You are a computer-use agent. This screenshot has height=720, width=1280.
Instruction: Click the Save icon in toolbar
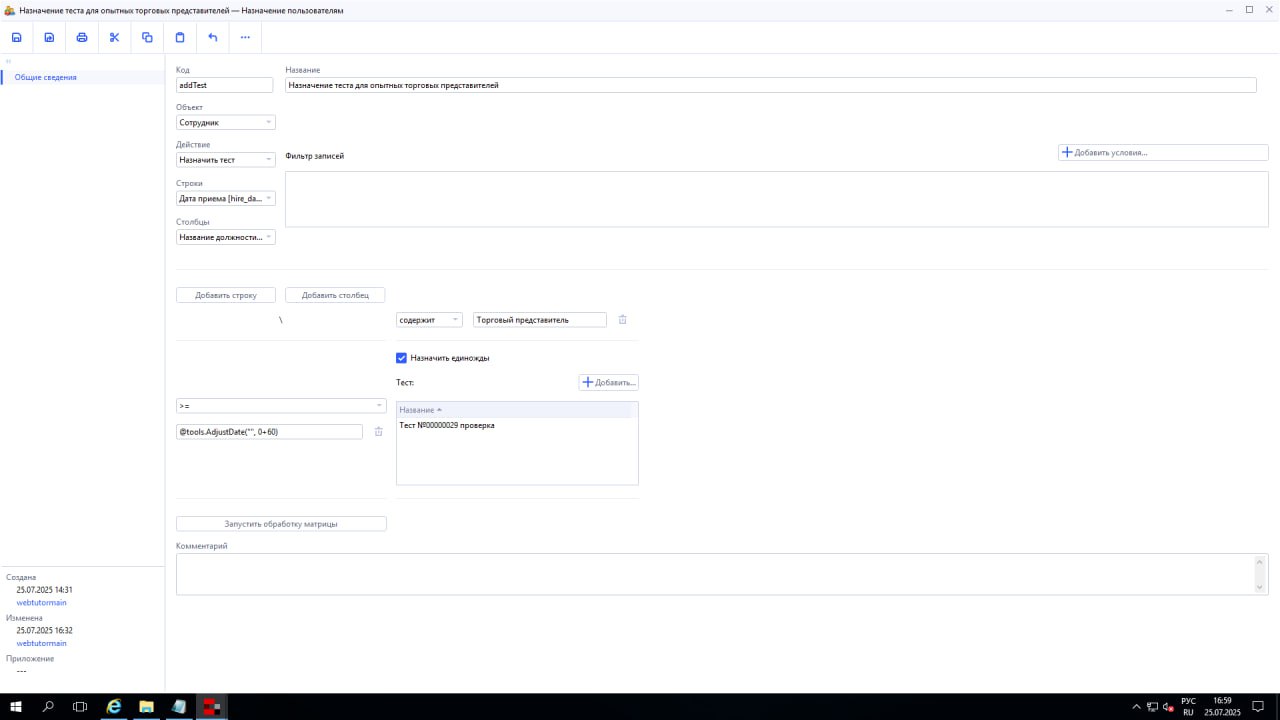pyautogui.click(x=17, y=38)
